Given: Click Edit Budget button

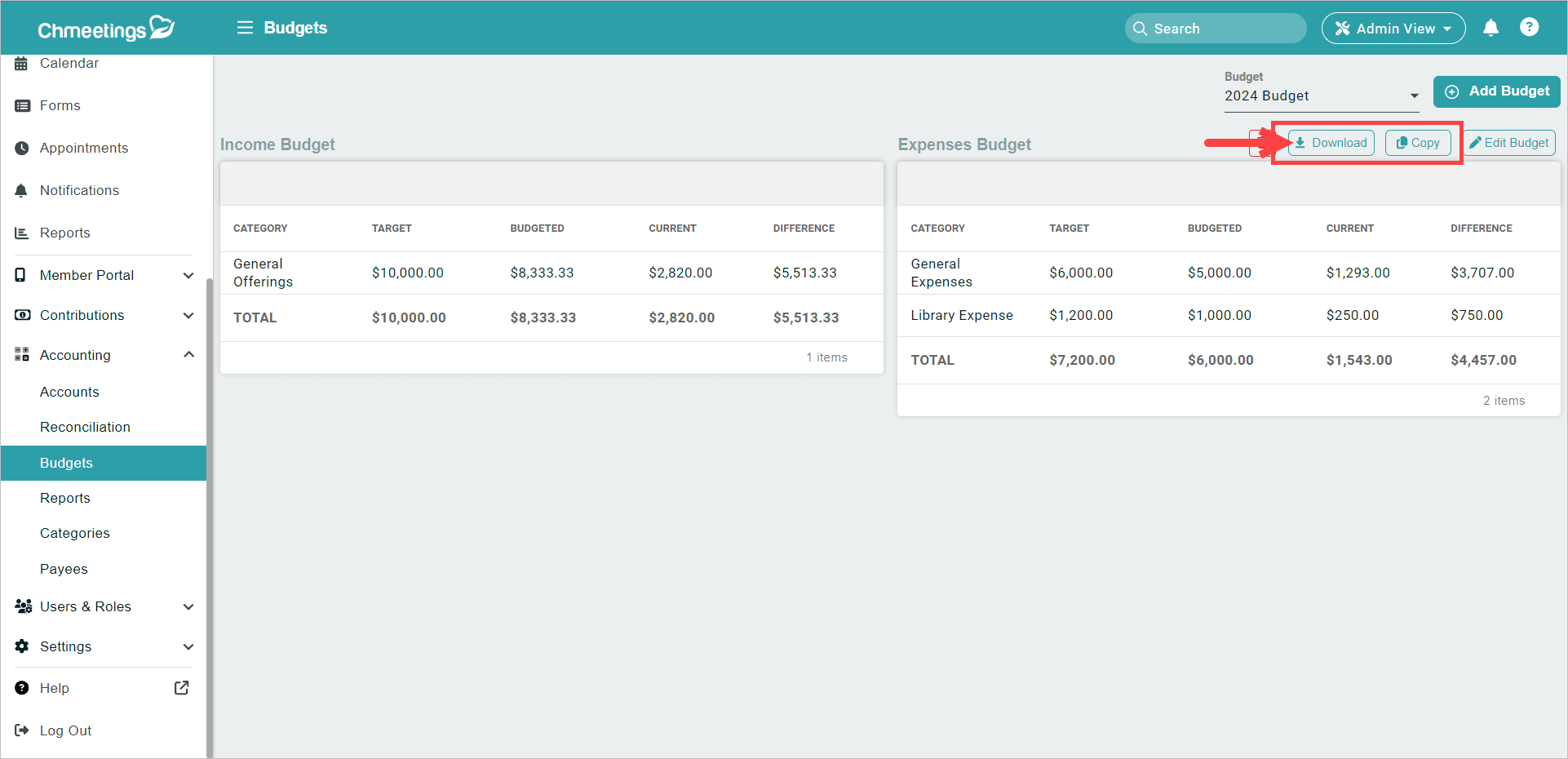Looking at the screenshot, I should pos(1509,143).
